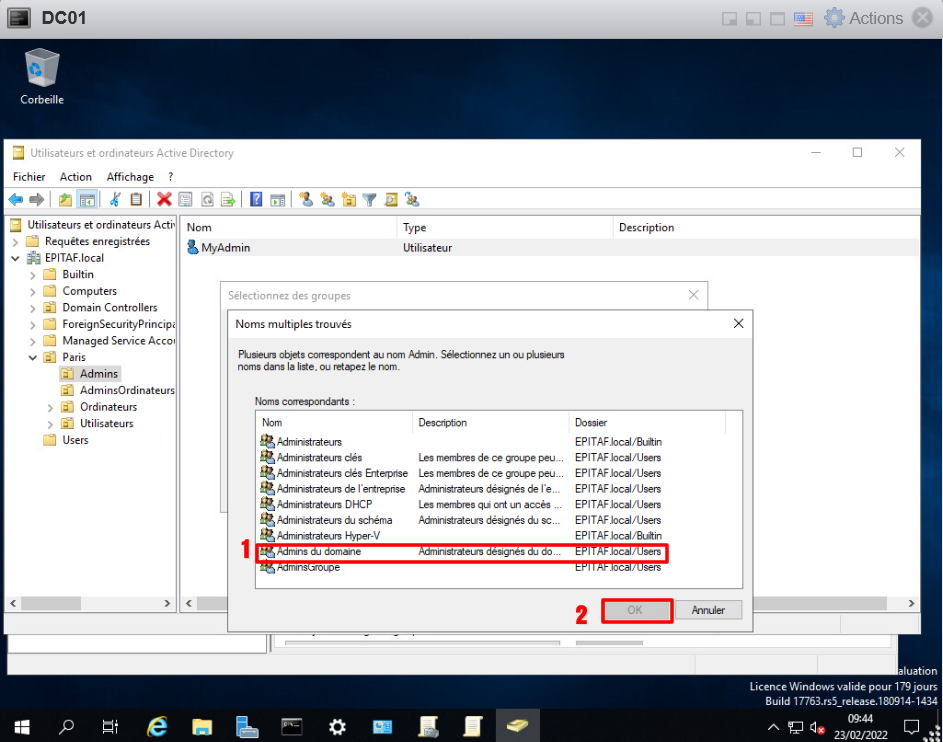Click the Annuler button

(708, 610)
